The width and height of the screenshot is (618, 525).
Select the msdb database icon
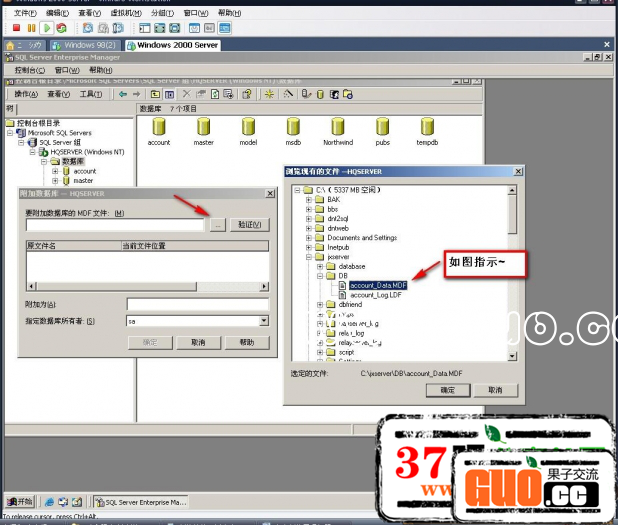pos(293,129)
